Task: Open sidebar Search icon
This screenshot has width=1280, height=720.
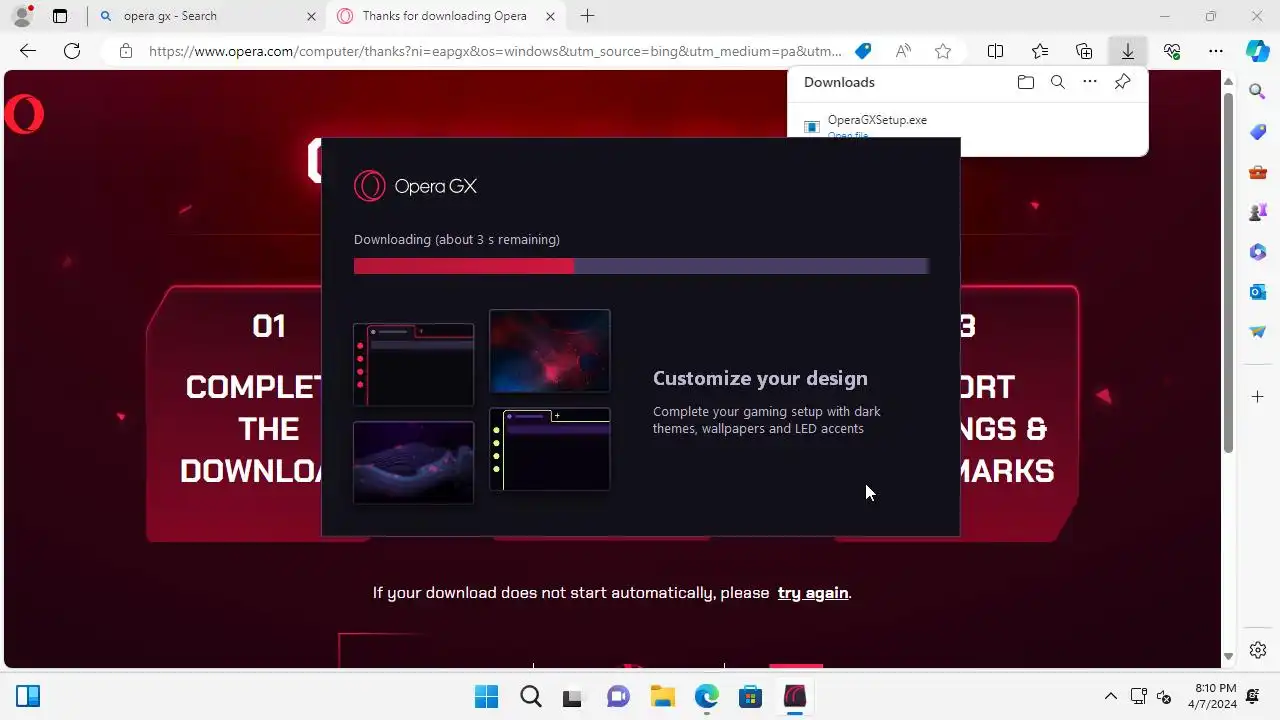Action: point(1258,92)
